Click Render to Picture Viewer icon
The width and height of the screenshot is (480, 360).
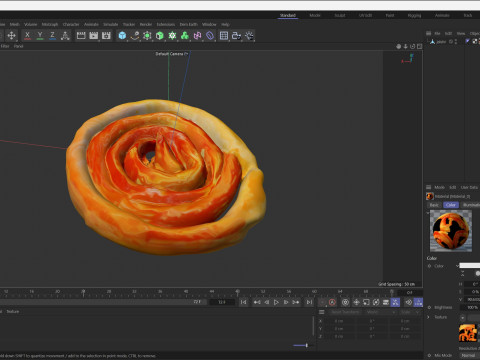(x=94, y=35)
